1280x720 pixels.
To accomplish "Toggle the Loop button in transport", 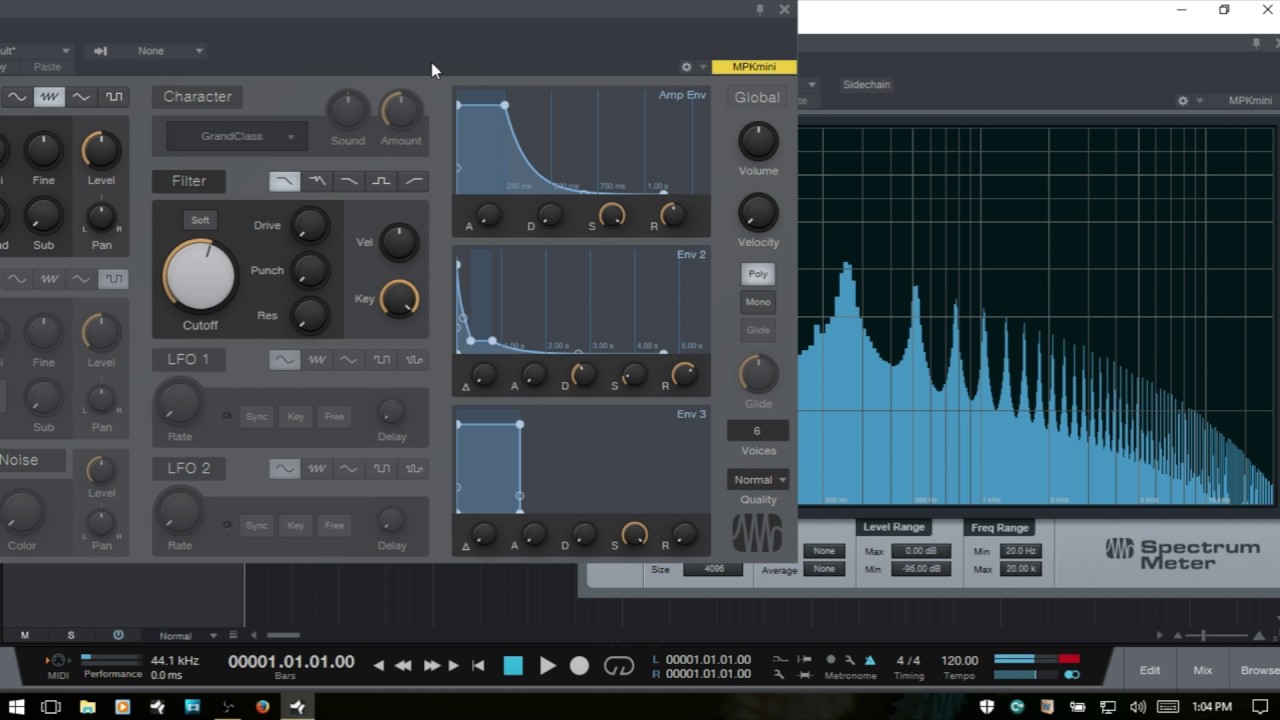I will coord(619,666).
